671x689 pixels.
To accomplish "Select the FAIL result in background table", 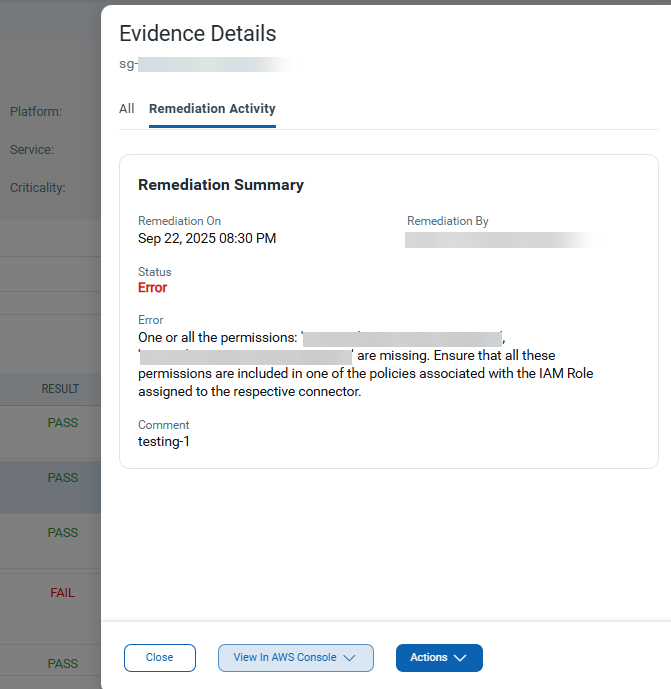I will [62, 593].
